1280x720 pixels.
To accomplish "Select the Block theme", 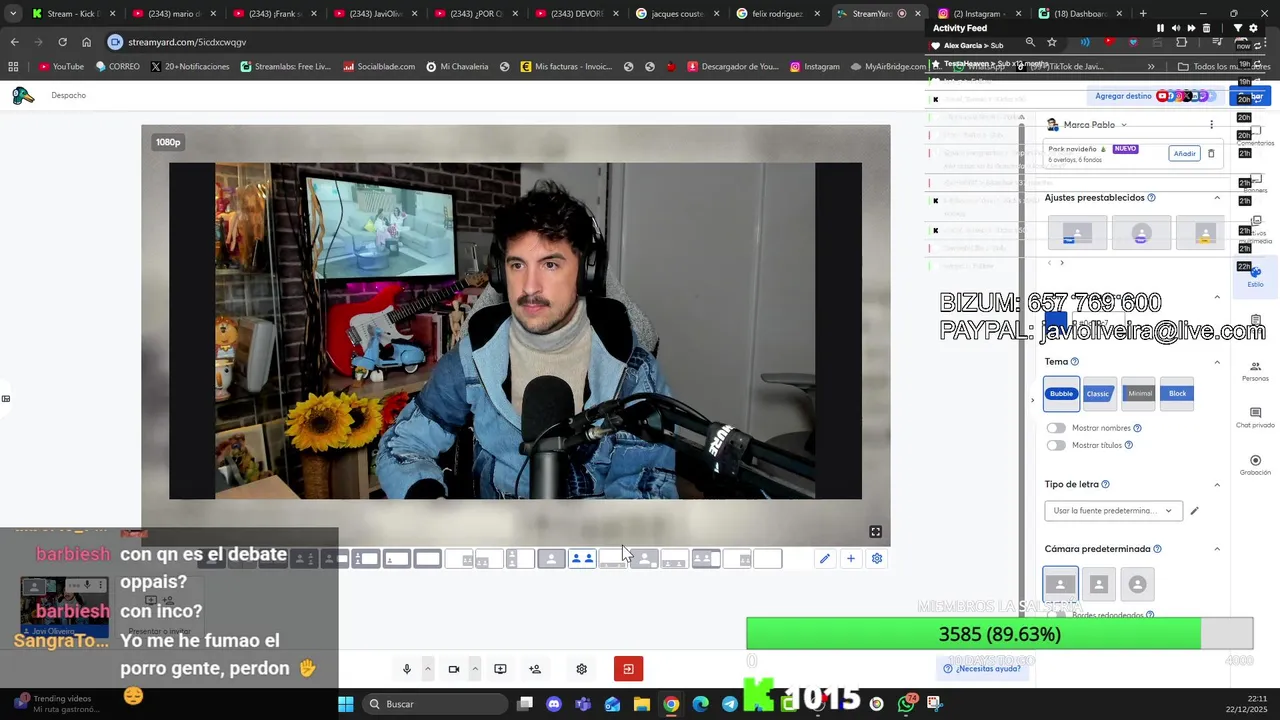I will tap(1177, 394).
